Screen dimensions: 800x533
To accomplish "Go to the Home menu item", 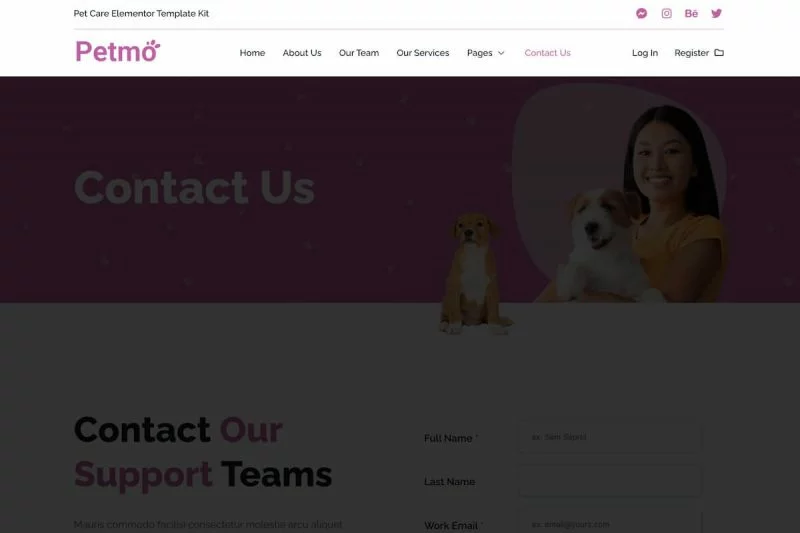I will 252,53.
